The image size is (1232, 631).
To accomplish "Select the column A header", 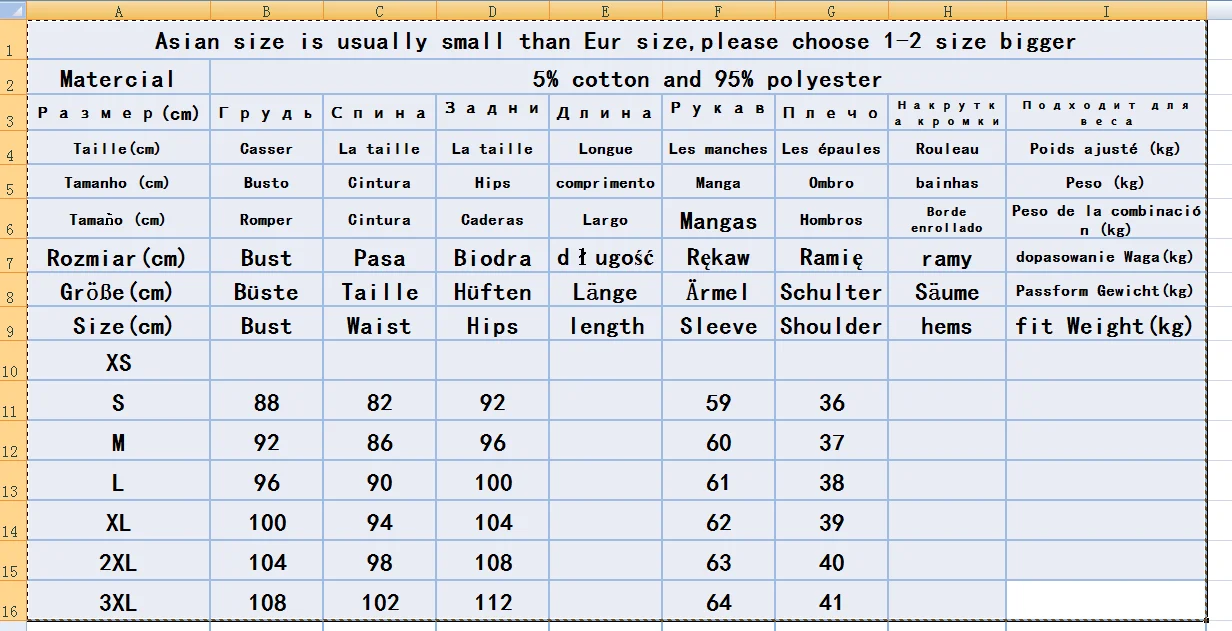I will (118, 11).
